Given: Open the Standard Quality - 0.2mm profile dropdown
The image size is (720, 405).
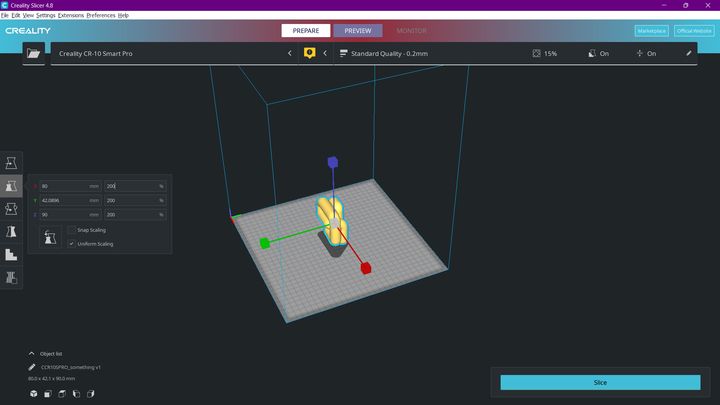Looking at the screenshot, I should tap(515, 53).
